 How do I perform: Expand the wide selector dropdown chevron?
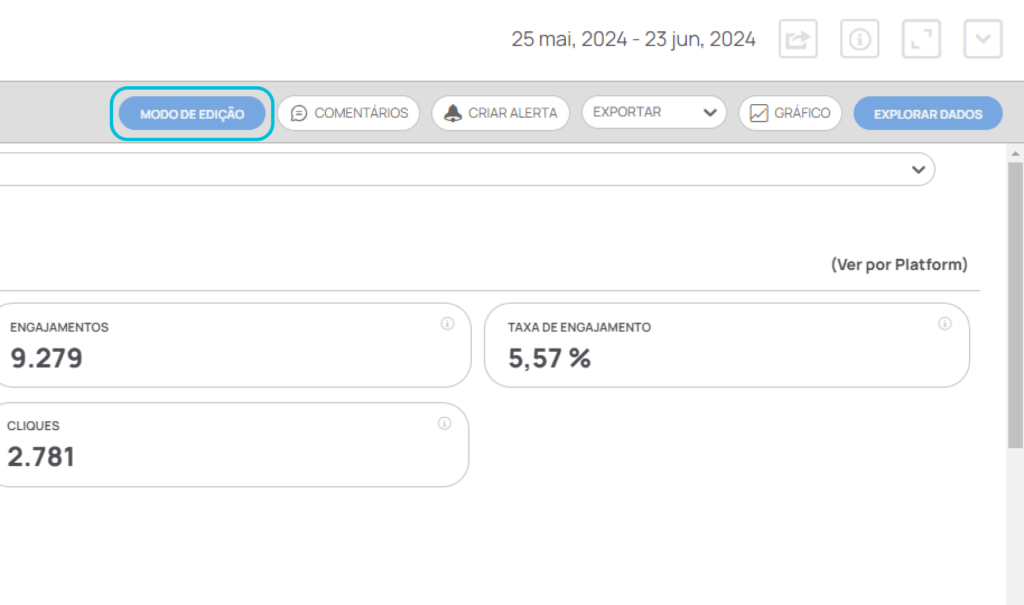918,170
